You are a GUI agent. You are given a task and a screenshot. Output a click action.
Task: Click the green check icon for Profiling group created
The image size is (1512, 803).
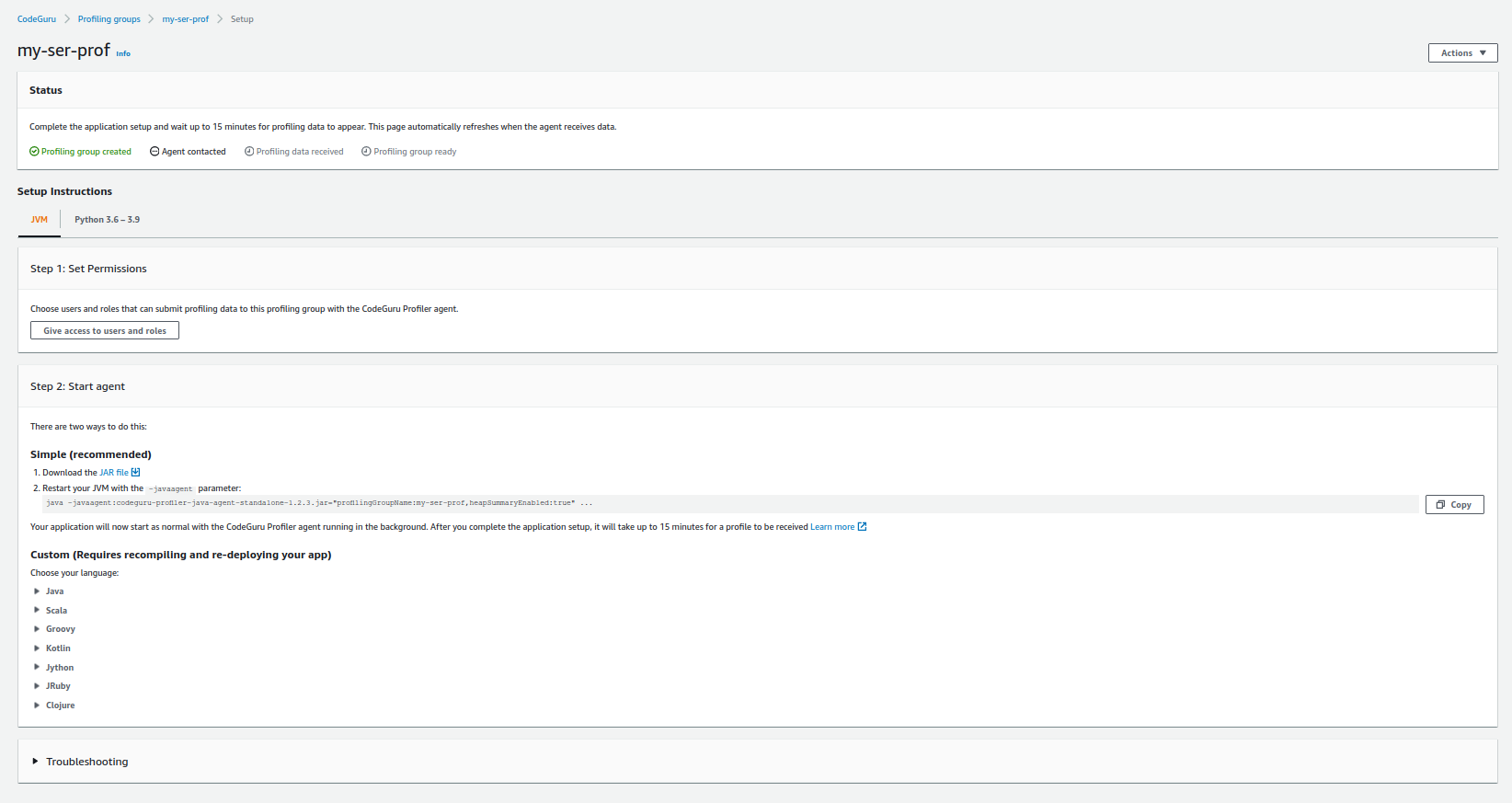(34, 152)
